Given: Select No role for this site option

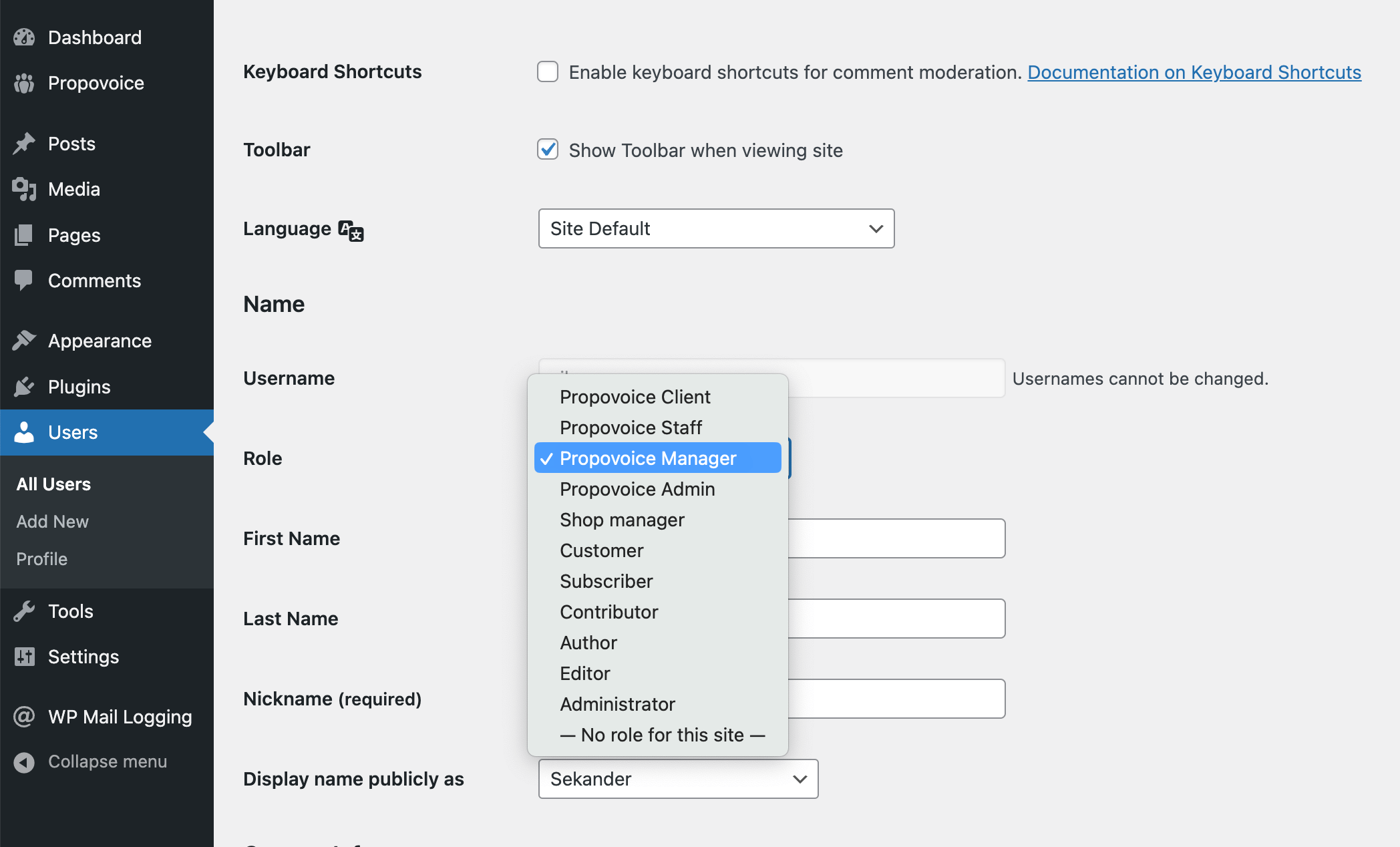Looking at the screenshot, I should pos(658,735).
